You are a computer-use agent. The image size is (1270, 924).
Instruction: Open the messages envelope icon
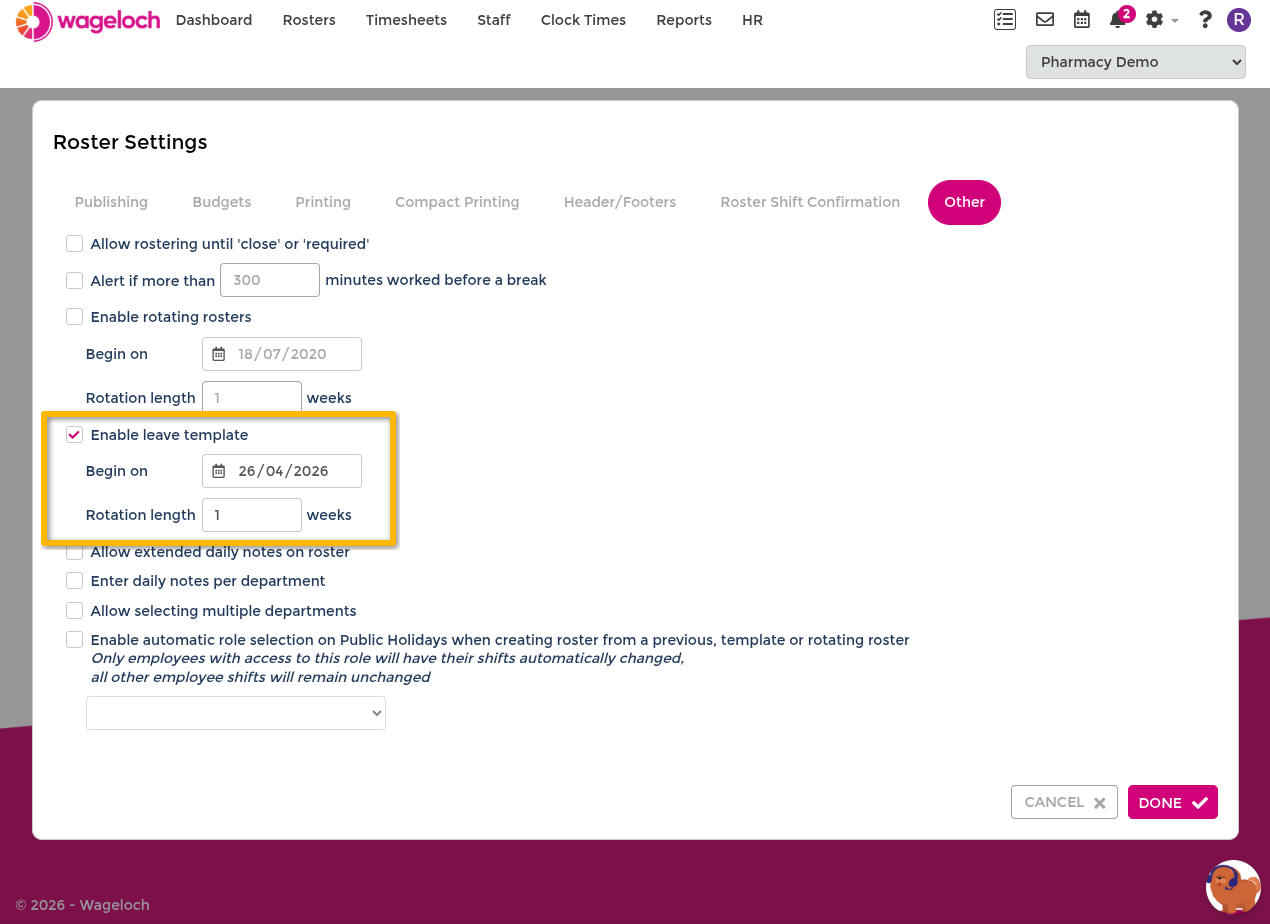[1045, 19]
